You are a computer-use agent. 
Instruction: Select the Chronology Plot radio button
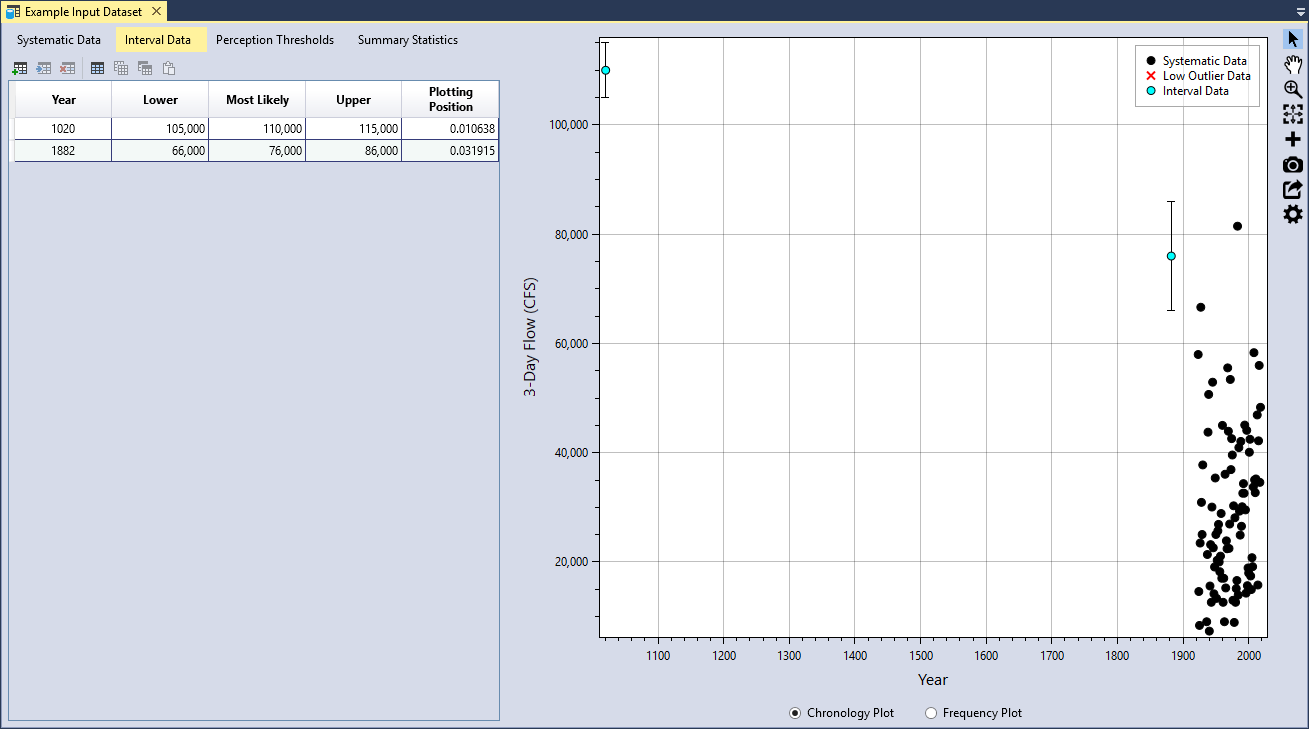click(x=795, y=713)
